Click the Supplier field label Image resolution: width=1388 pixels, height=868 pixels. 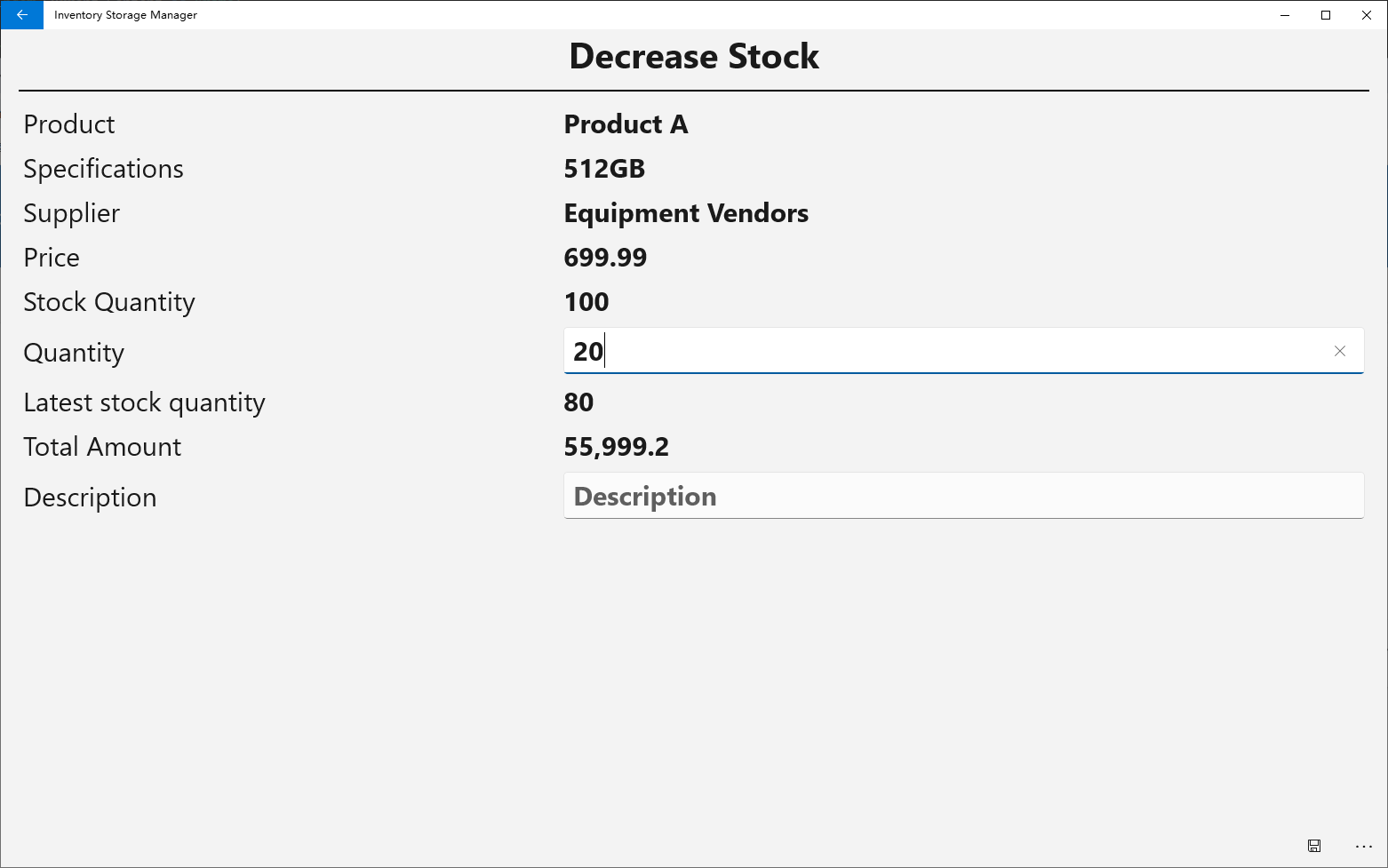[x=72, y=213]
